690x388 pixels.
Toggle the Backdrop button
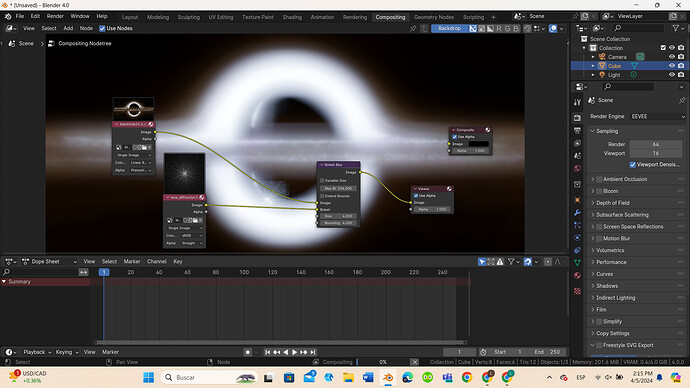(x=449, y=28)
